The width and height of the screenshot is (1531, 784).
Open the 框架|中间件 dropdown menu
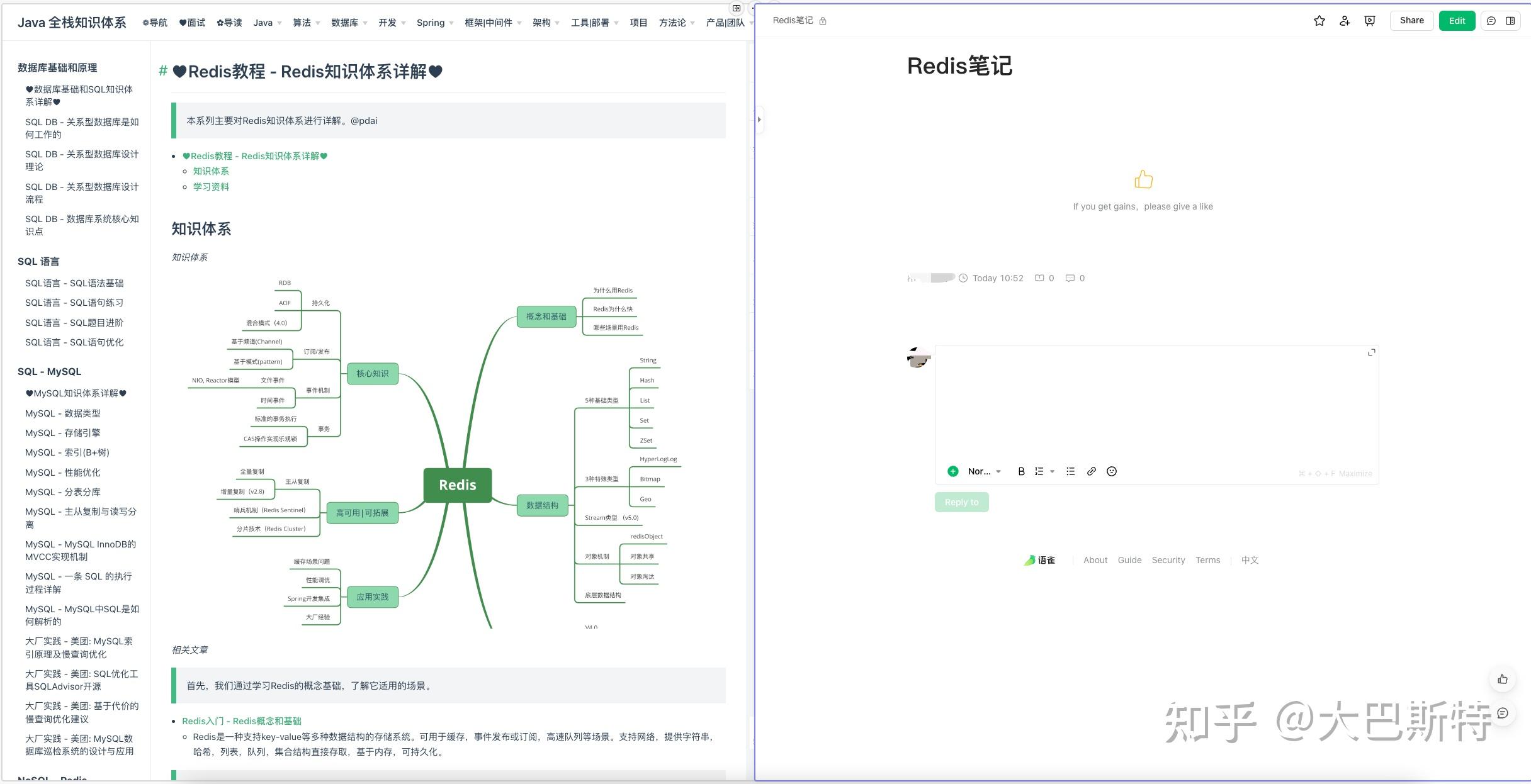(x=493, y=23)
